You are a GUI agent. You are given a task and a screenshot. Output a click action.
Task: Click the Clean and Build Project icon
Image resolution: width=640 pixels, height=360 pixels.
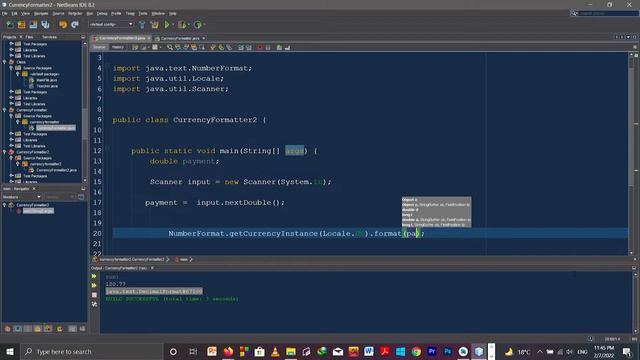tap(155, 25)
